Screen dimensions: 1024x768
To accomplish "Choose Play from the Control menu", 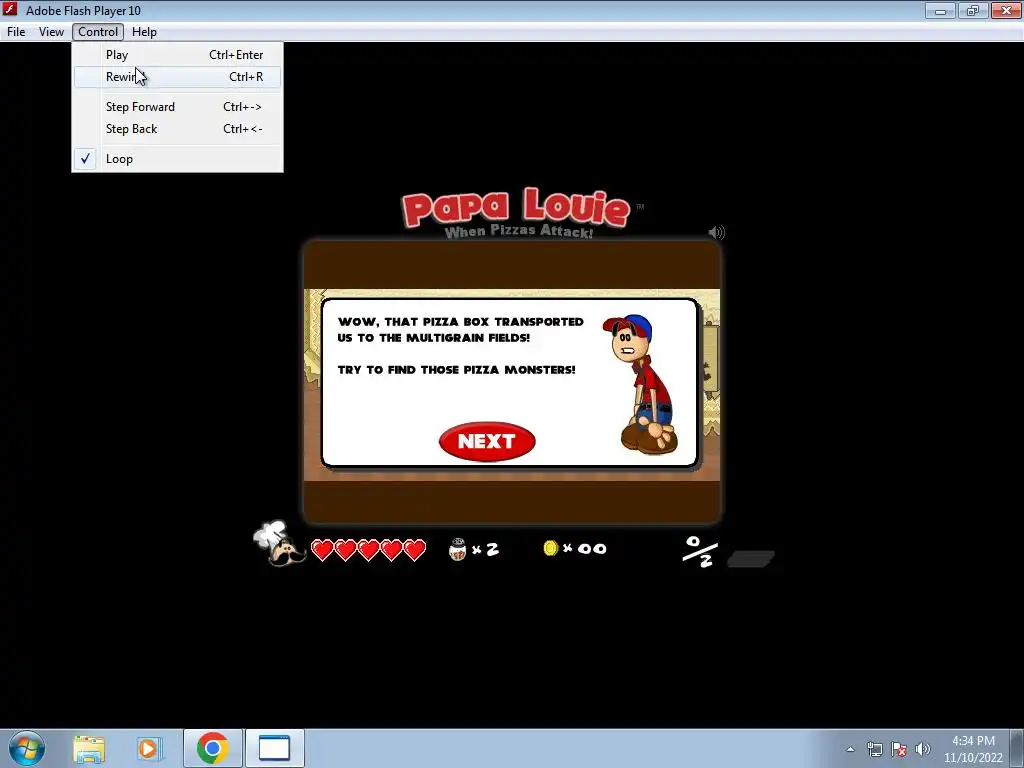I will coord(178,55).
